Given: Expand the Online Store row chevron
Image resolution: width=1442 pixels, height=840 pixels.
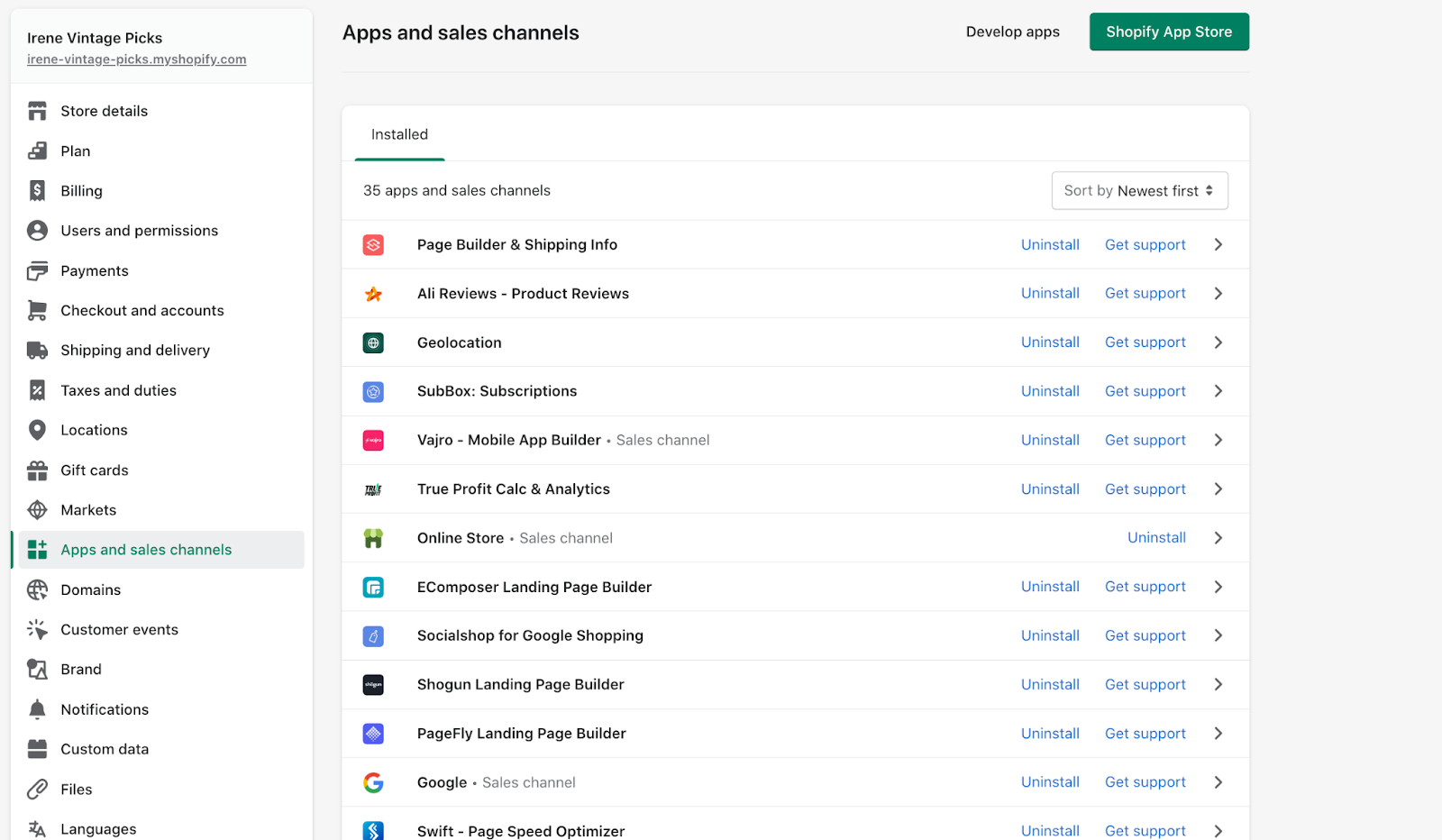Looking at the screenshot, I should pyautogui.click(x=1218, y=538).
